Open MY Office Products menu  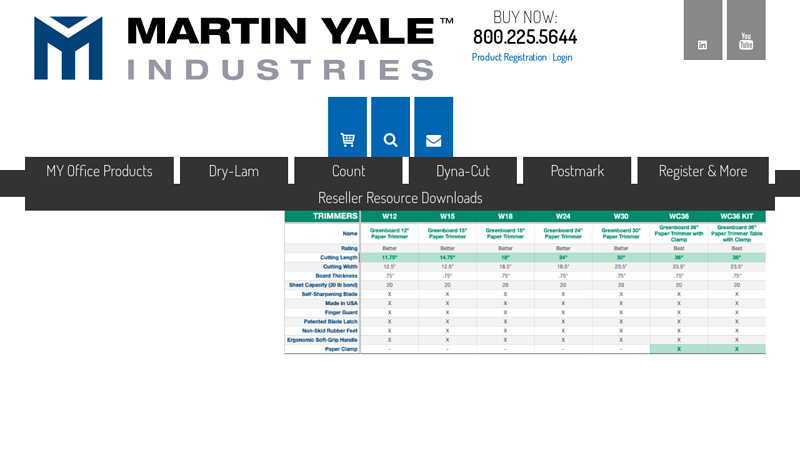tap(99, 171)
